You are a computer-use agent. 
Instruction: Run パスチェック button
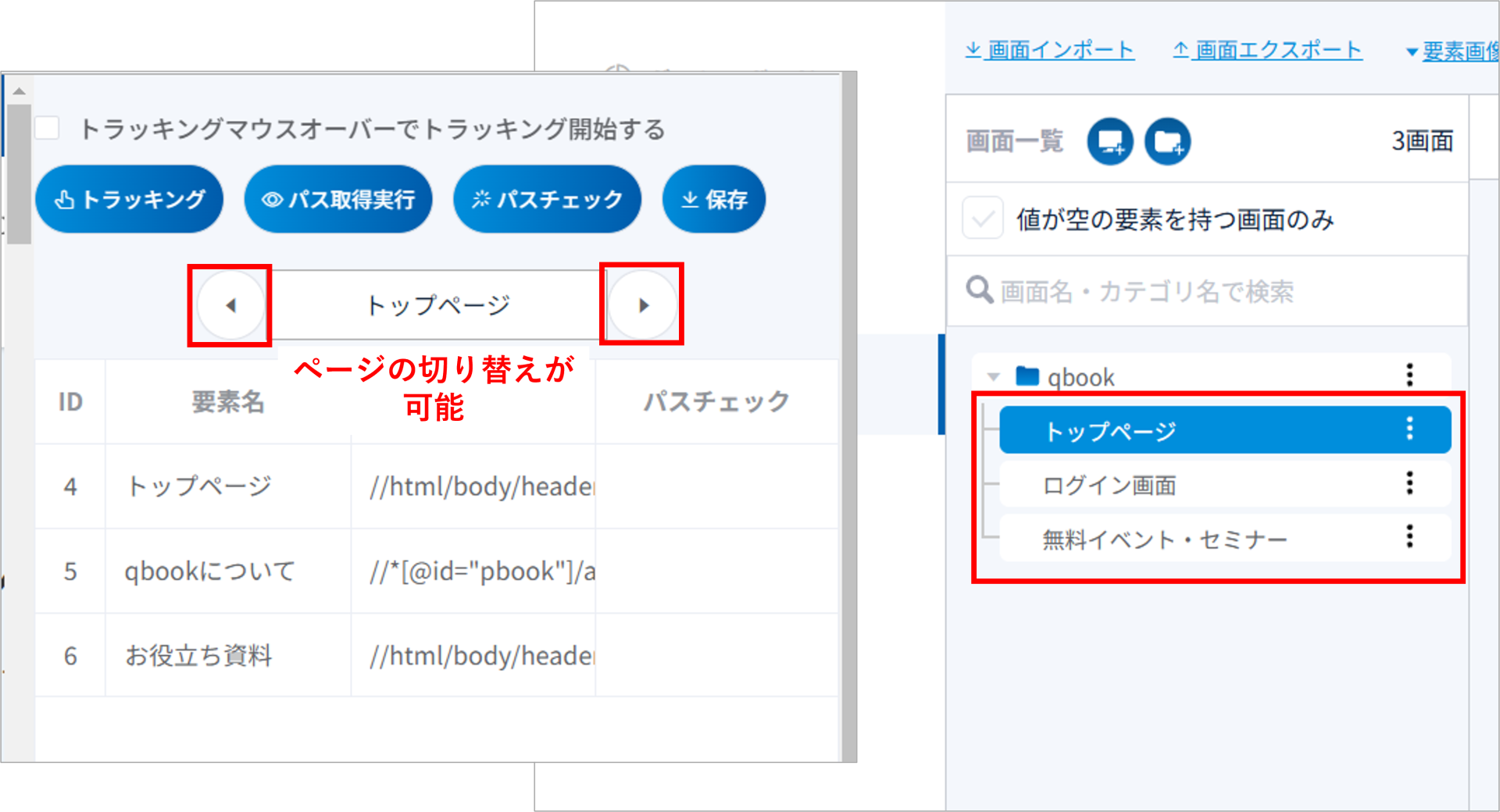(x=547, y=200)
